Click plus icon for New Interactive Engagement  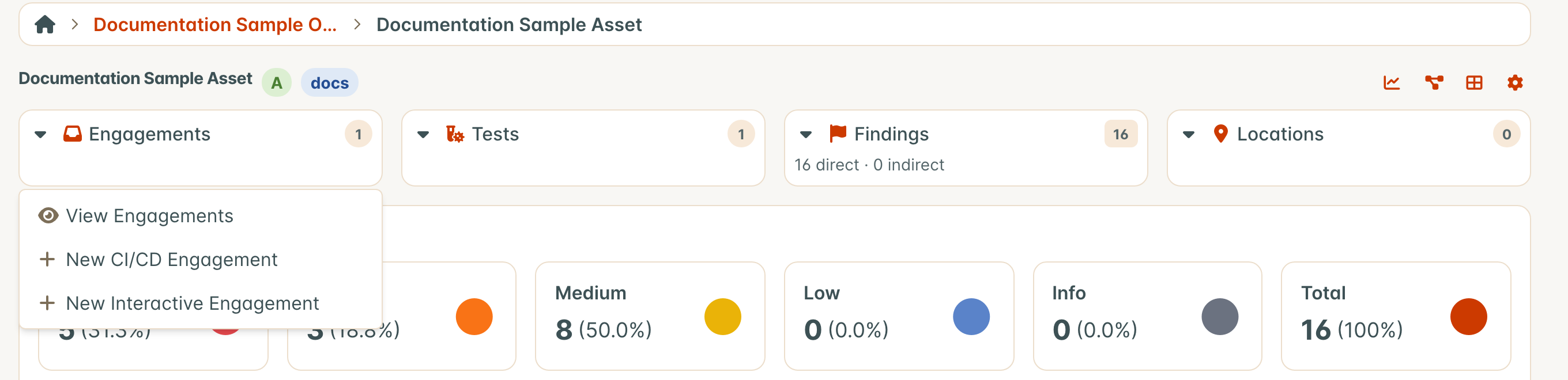tap(47, 303)
